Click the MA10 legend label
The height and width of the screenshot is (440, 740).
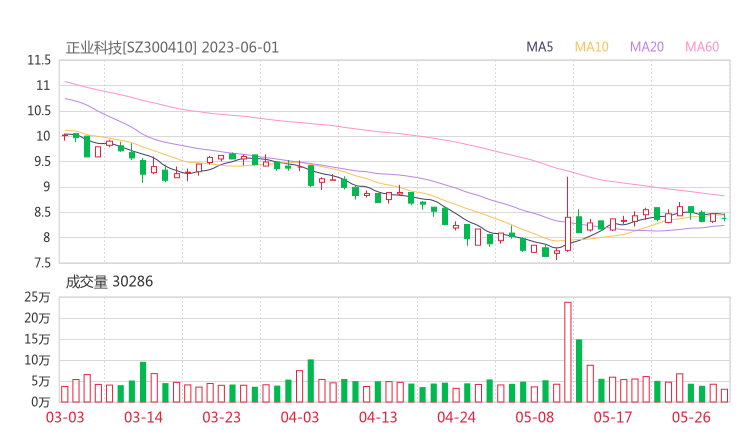(x=591, y=47)
